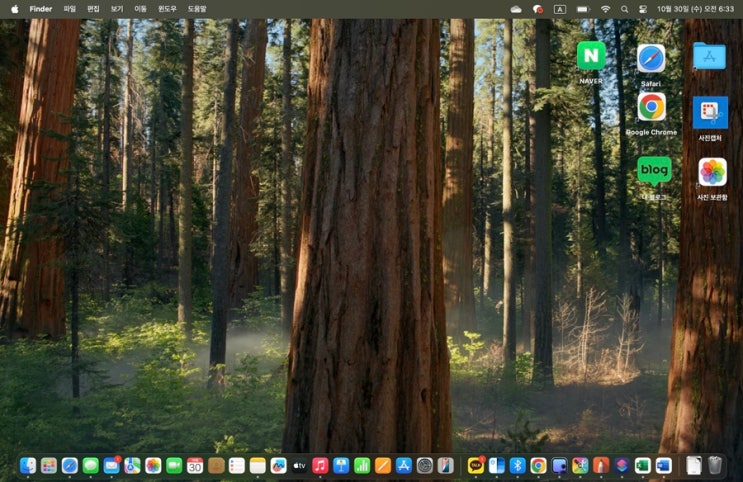Launch Safari from the Dock

[x=70, y=466]
